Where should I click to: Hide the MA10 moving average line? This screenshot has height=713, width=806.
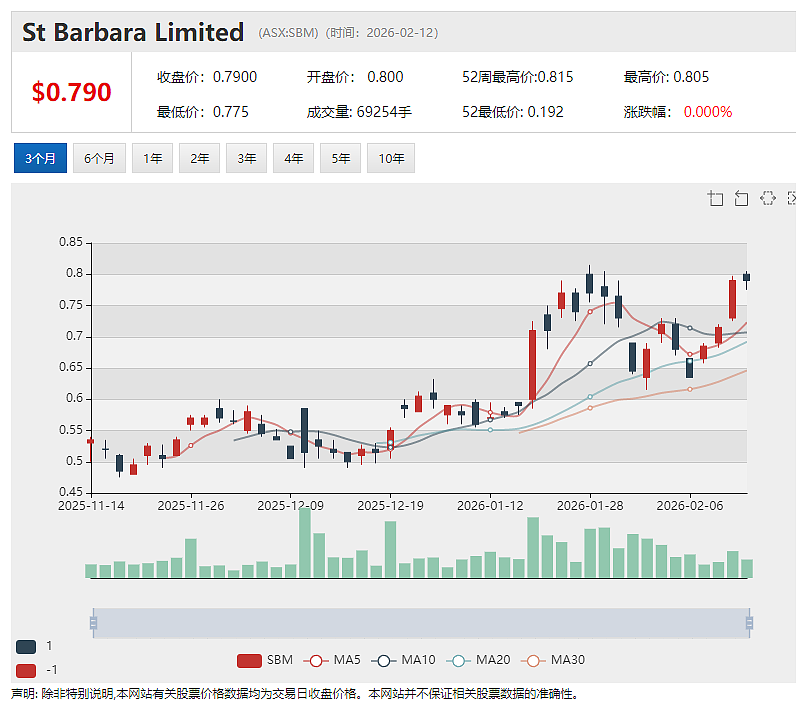click(x=403, y=660)
